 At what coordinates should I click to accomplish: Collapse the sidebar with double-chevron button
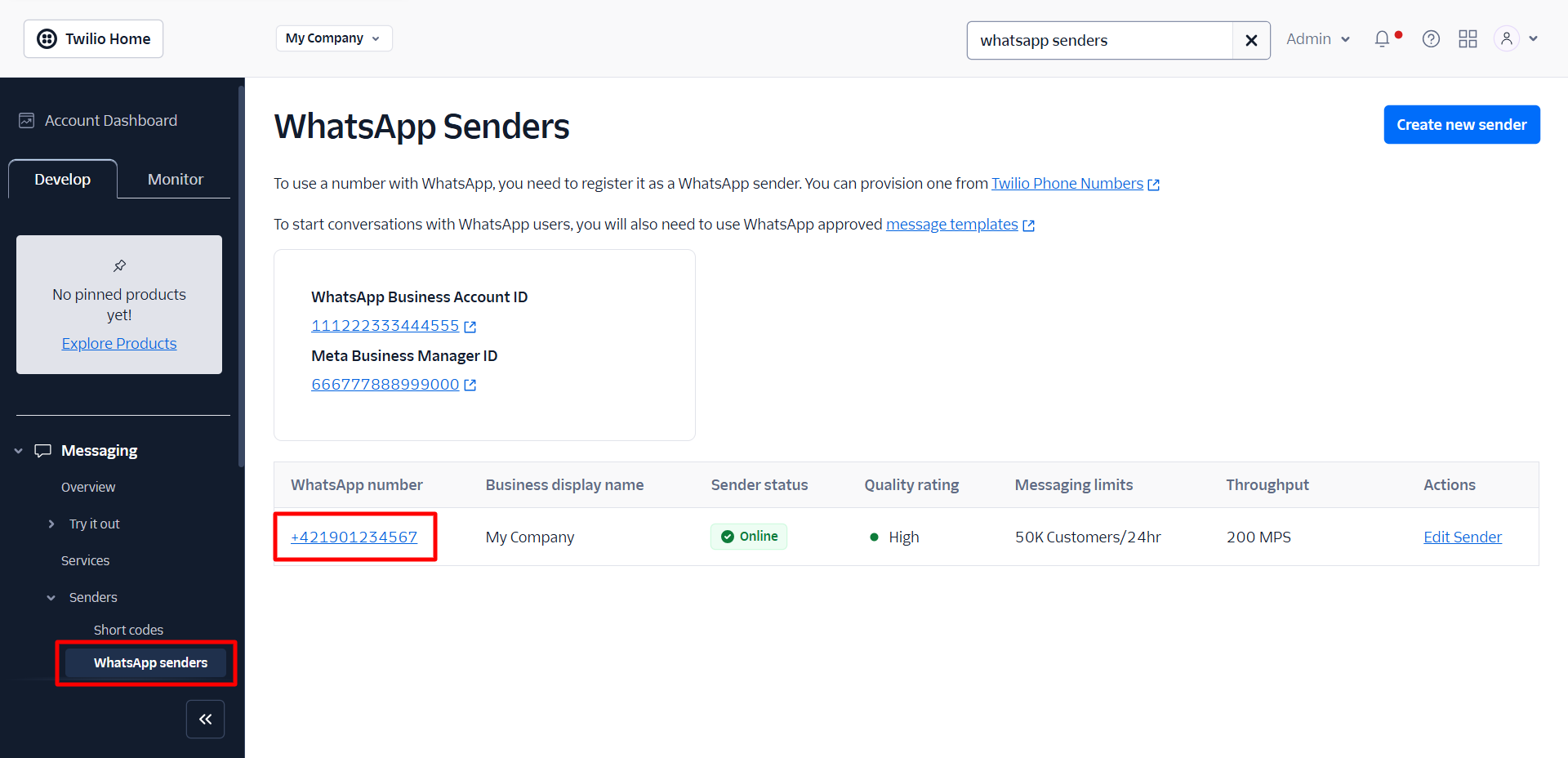pos(205,720)
